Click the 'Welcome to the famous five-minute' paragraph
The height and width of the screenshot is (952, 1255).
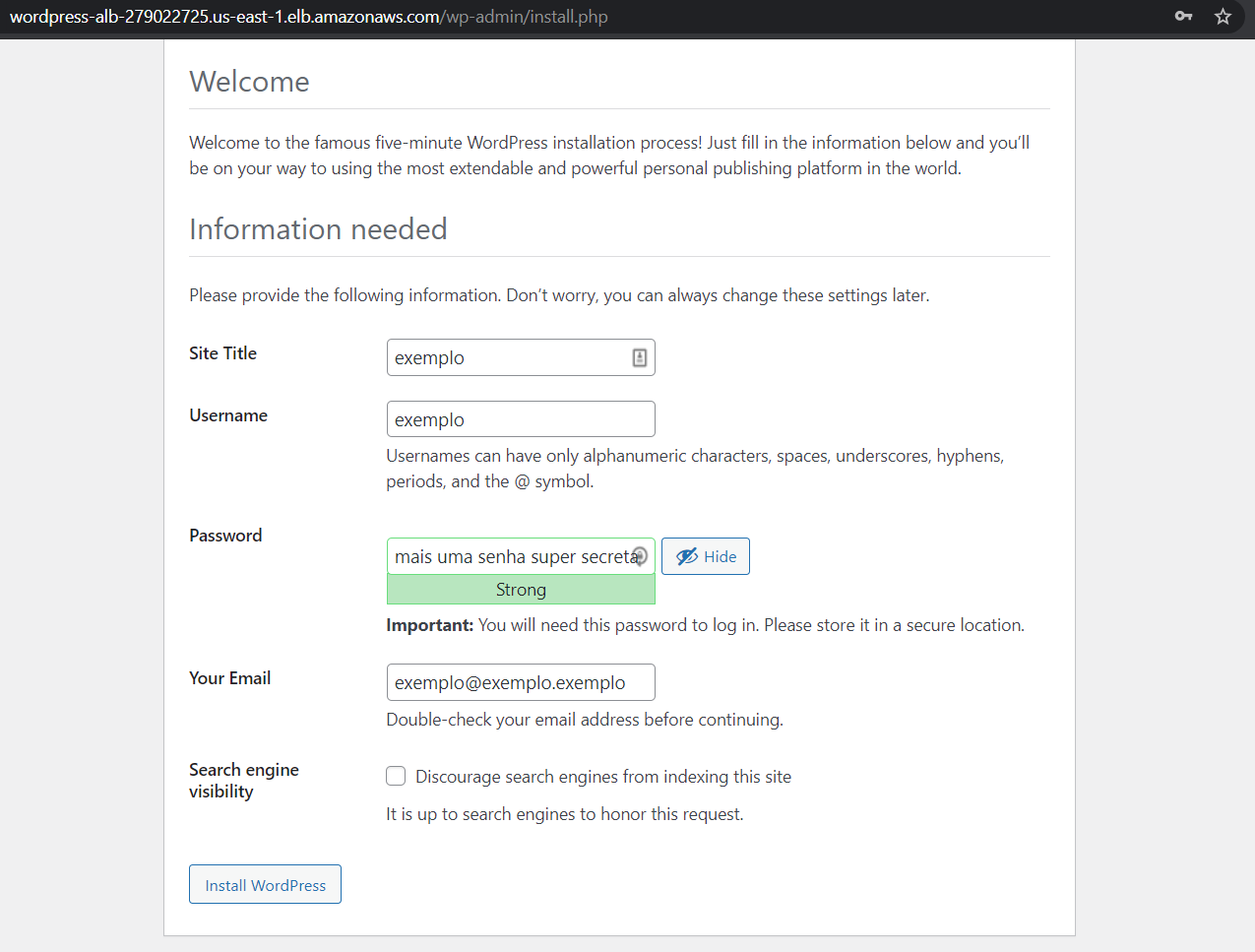click(x=609, y=156)
